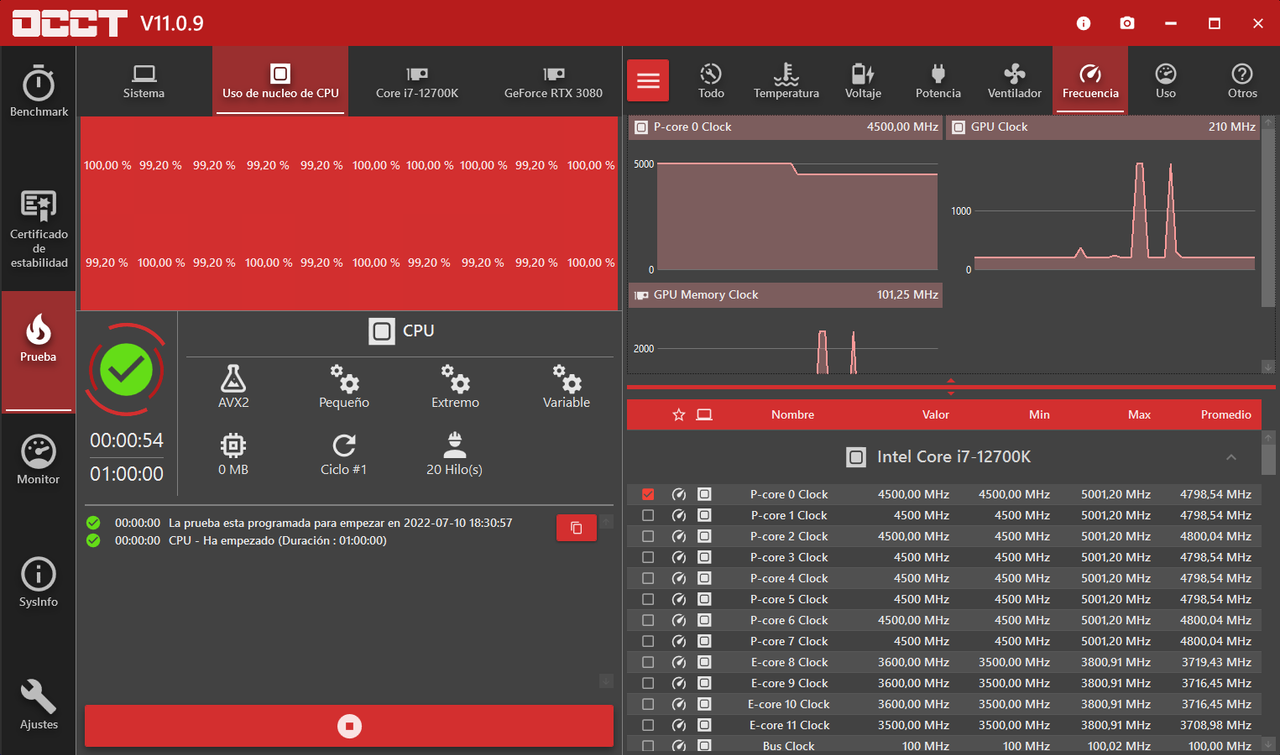The height and width of the screenshot is (755, 1280).
Task: Check the P-core 5 Clock checkbox
Action: 648,599
